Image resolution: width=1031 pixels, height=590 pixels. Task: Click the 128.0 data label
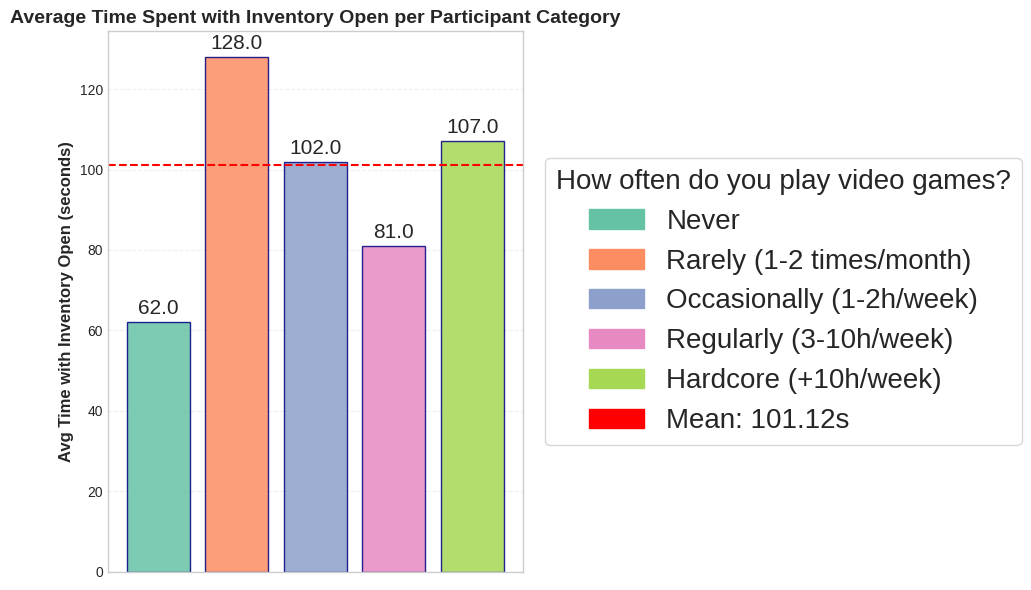236,42
